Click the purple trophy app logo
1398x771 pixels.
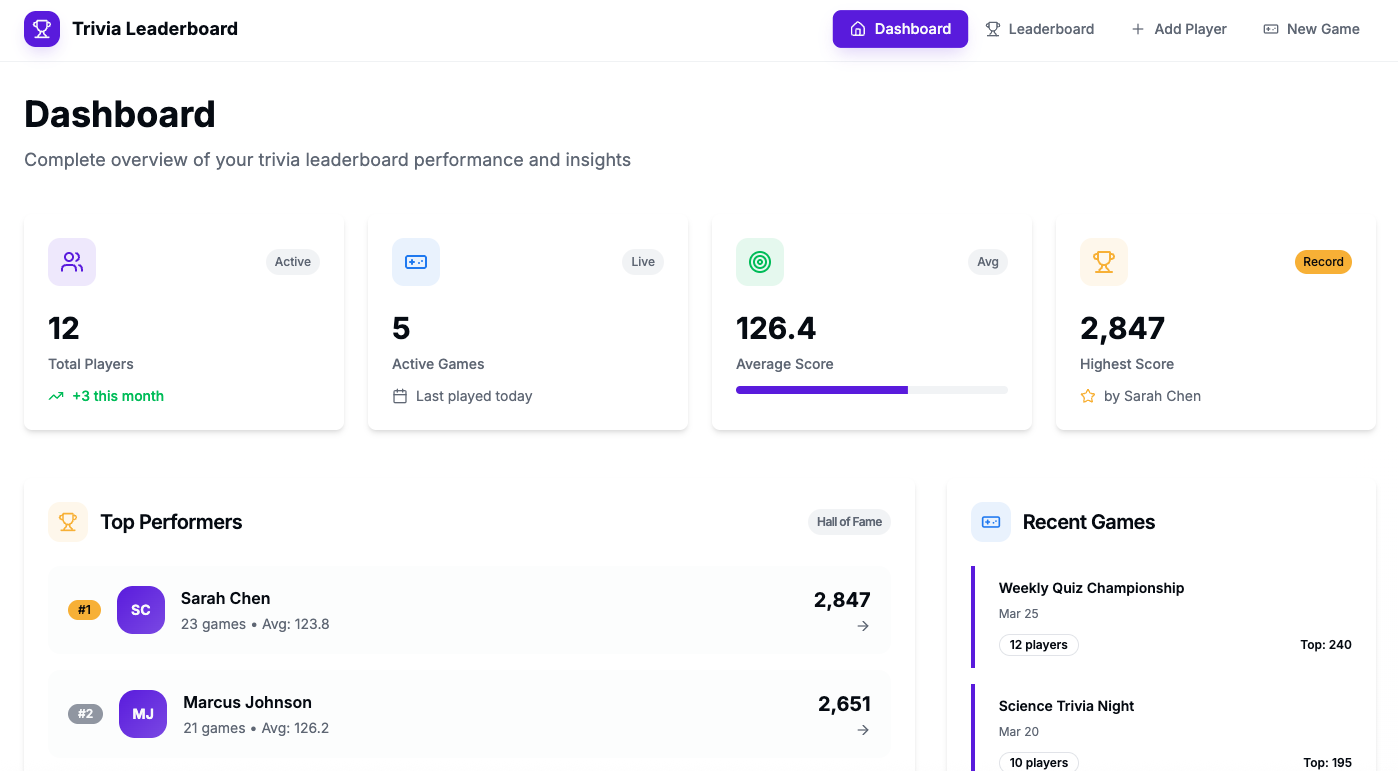42,29
